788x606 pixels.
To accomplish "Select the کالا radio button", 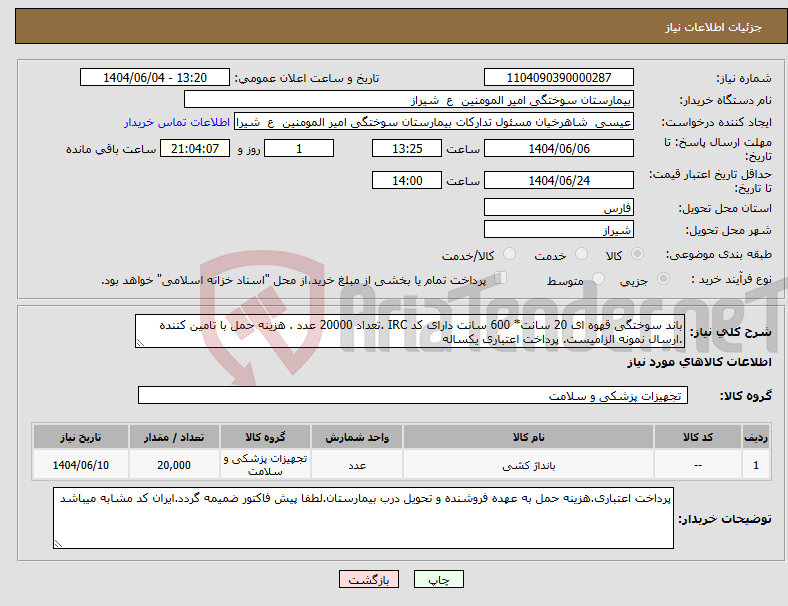I will click(x=637, y=254).
